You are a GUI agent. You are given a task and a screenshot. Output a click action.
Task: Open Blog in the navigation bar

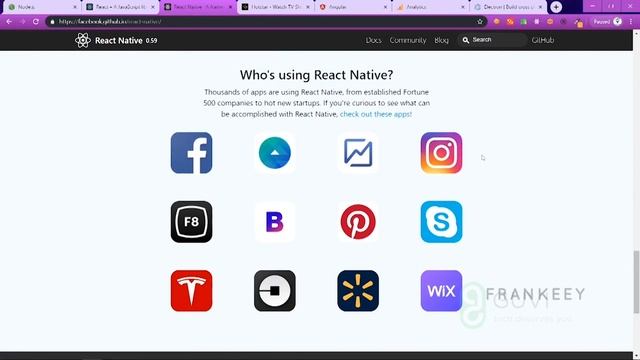click(x=441, y=40)
